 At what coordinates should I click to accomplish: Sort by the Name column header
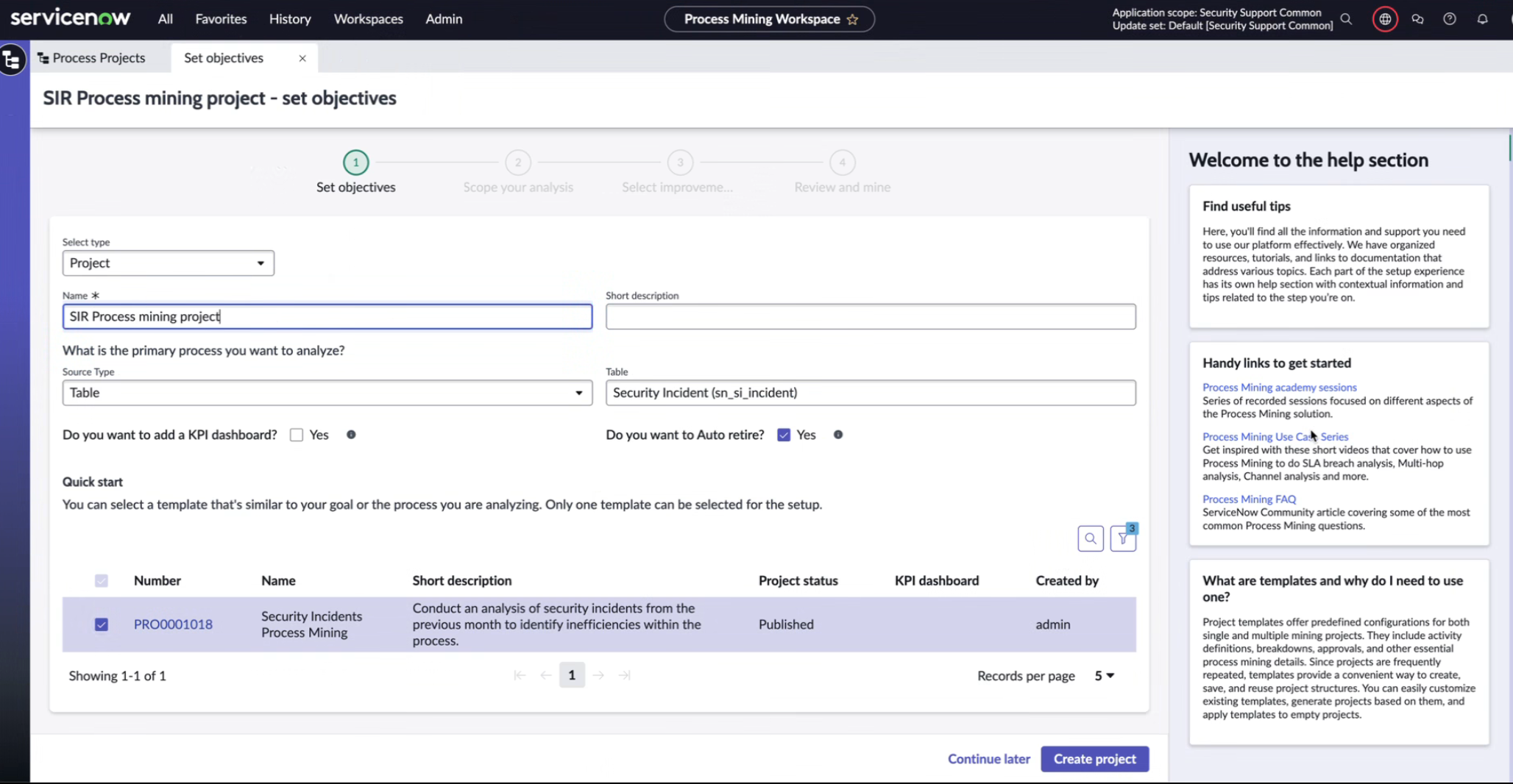pyautogui.click(x=278, y=580)
